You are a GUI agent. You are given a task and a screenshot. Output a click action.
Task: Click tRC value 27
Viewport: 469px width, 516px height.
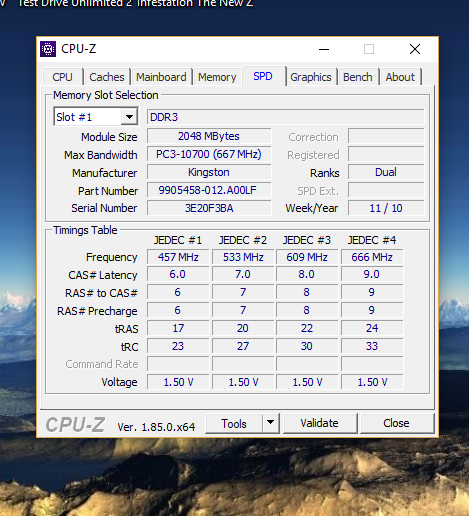[243, 346]
